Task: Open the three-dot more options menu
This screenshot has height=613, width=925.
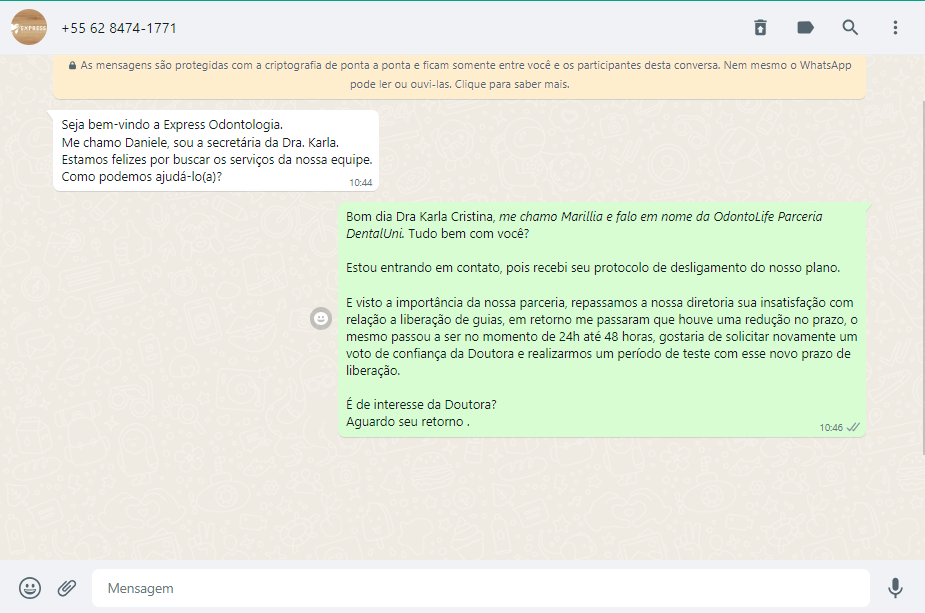Action: coord(895,28)
